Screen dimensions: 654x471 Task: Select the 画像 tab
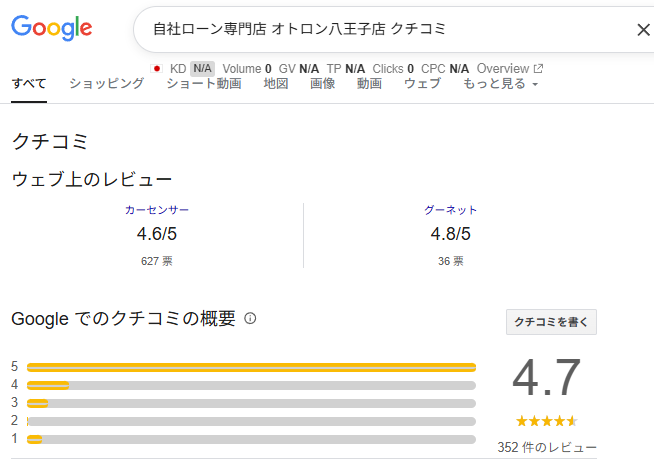tap(323, 84)
